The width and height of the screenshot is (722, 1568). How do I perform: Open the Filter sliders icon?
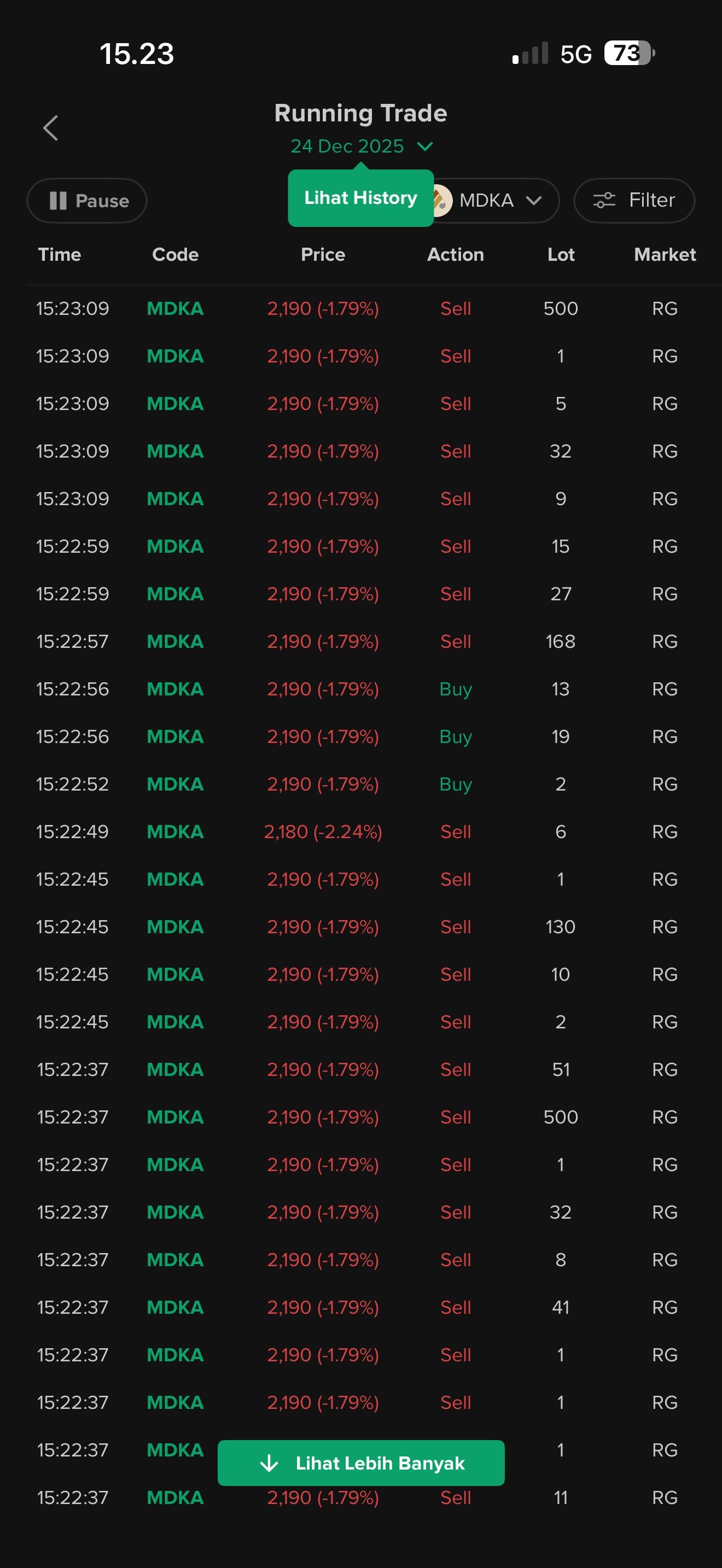pyautogui.click(x=604, y=200)
